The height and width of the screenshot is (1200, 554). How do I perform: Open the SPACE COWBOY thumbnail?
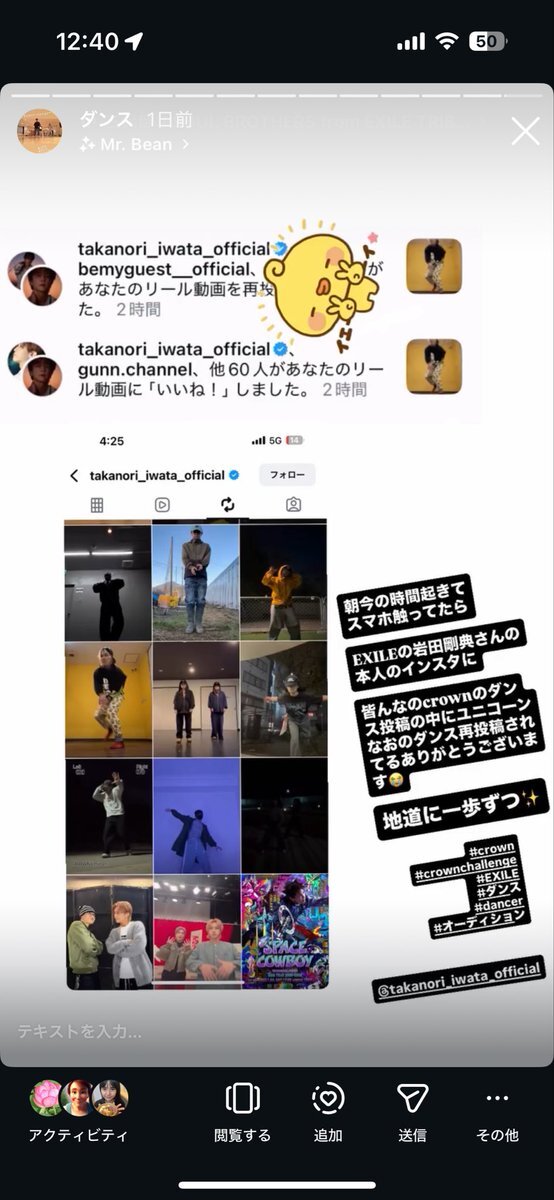pos(284,932)
